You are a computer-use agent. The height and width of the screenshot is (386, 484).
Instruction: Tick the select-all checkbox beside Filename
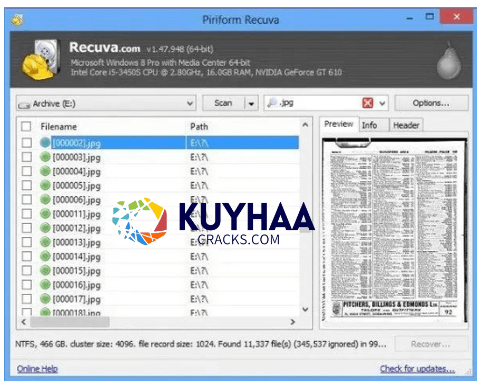26,126
